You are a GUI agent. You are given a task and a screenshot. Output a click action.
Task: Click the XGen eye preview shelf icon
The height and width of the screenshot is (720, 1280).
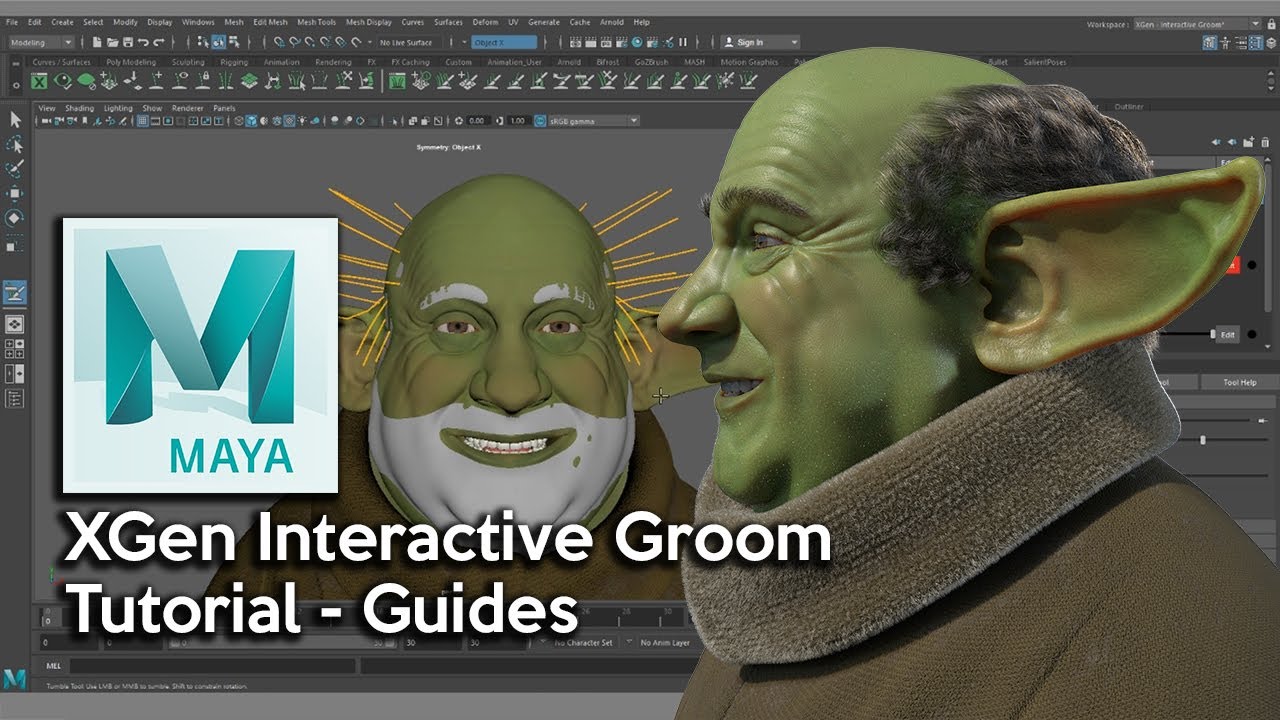point(64,81)
